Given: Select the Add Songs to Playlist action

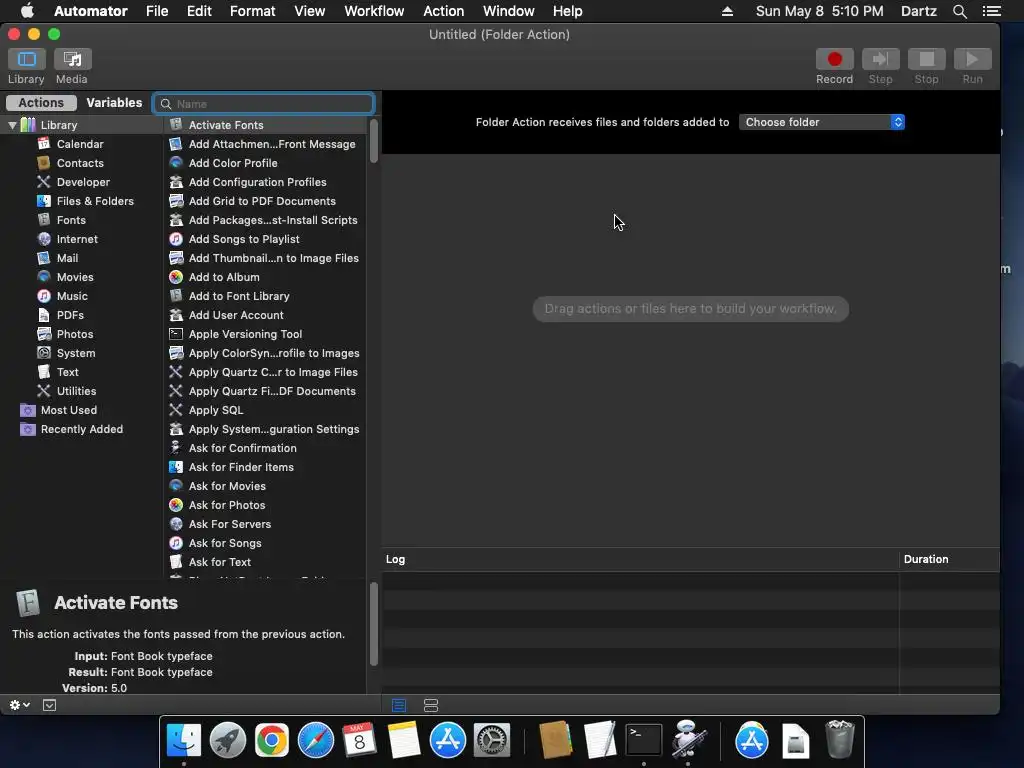Looking at the screenshot, I should coord(264,239).
